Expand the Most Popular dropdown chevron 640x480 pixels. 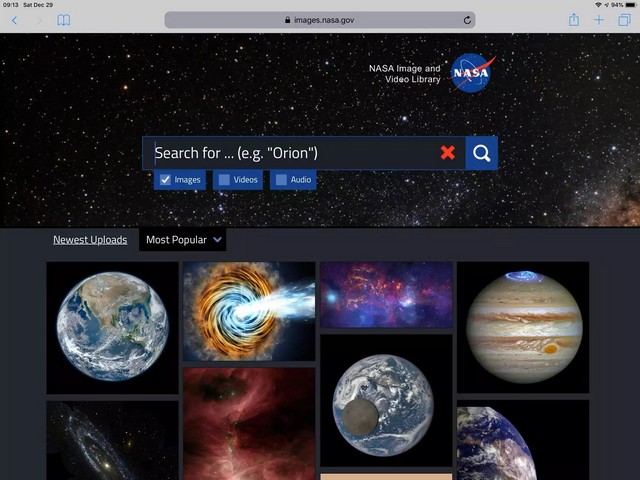tap(218, 240)
